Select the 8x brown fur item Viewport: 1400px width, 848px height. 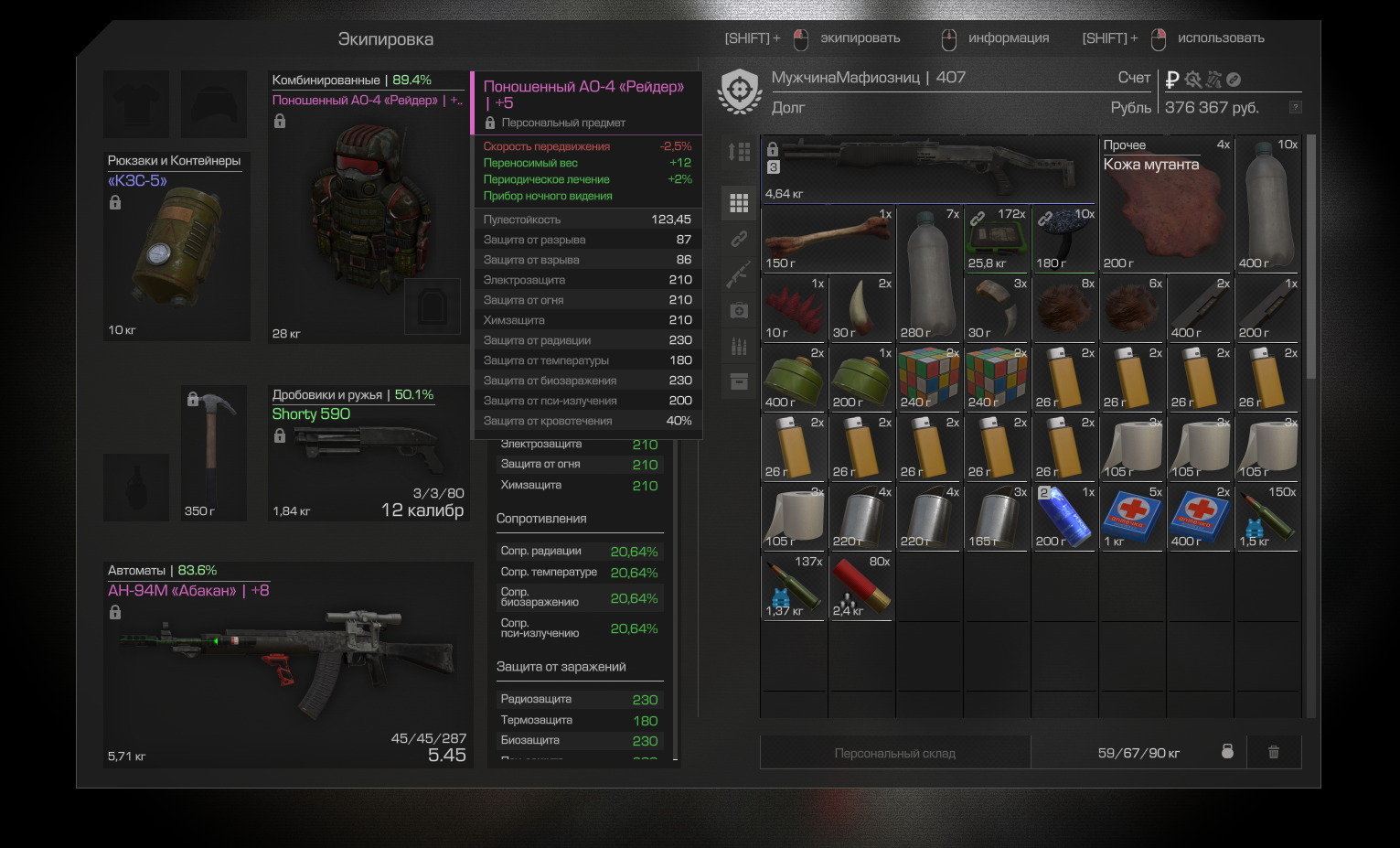pos(1064,308)
